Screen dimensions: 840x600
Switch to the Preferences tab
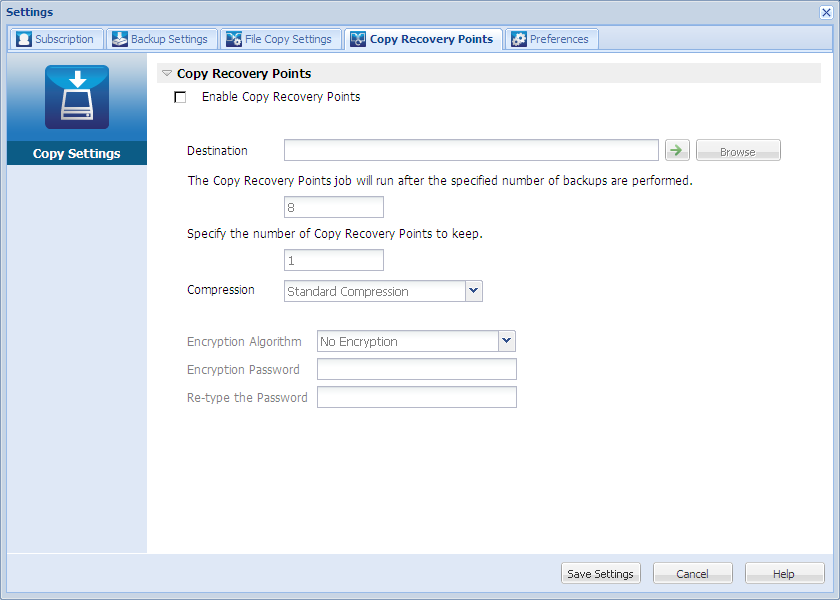(552, 38)
